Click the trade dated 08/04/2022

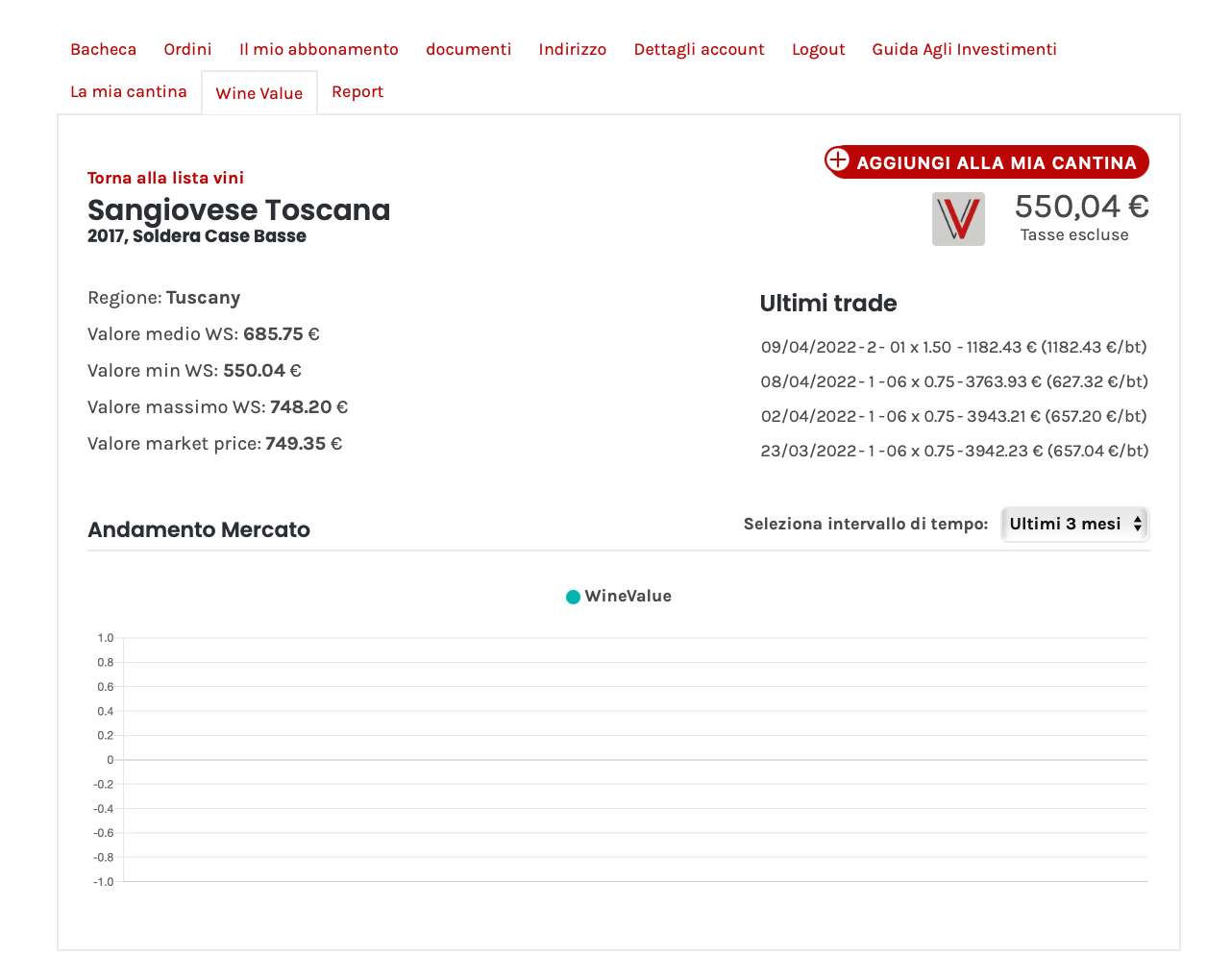[954, 381]
